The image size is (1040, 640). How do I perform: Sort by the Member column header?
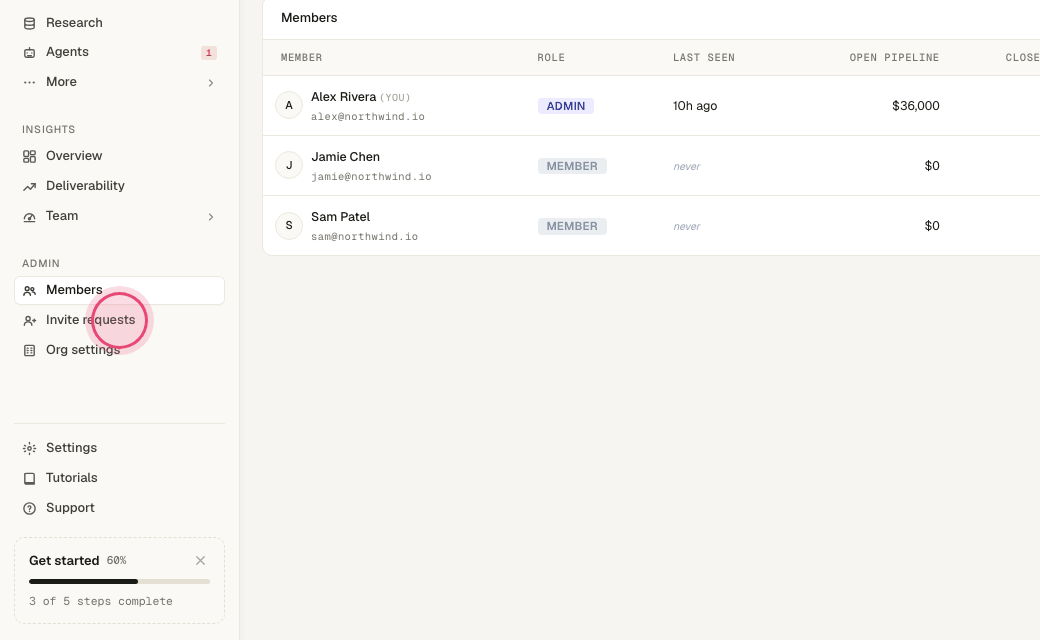[301, 58]
